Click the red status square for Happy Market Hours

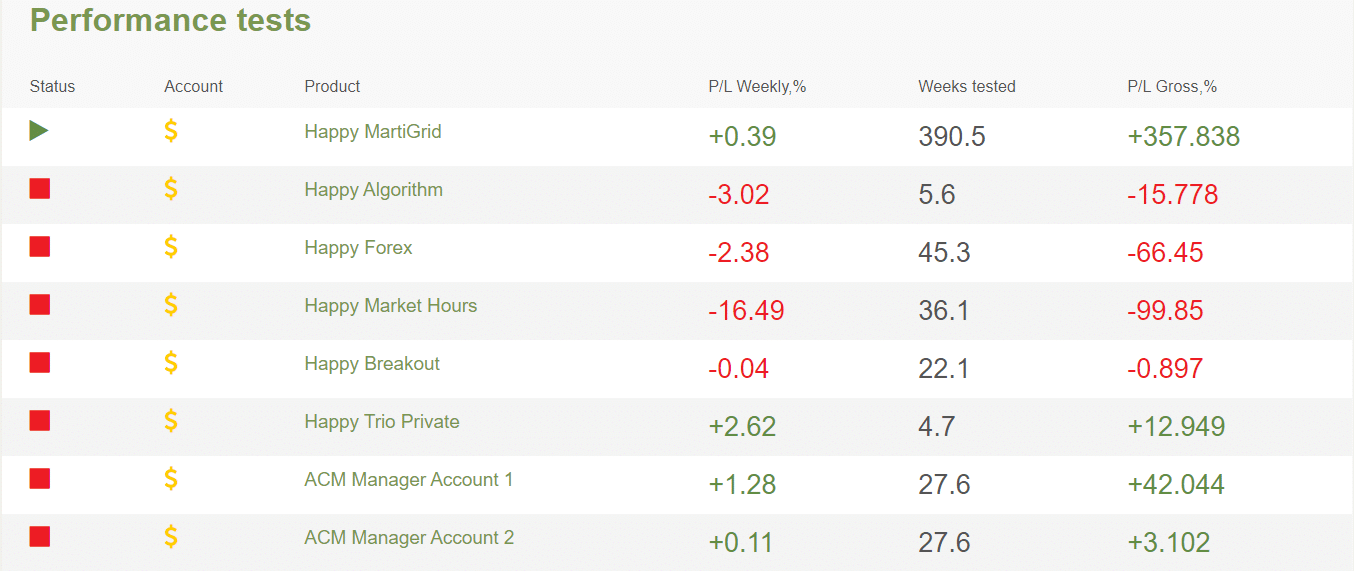pyautogui.click(x=40, y=304)
